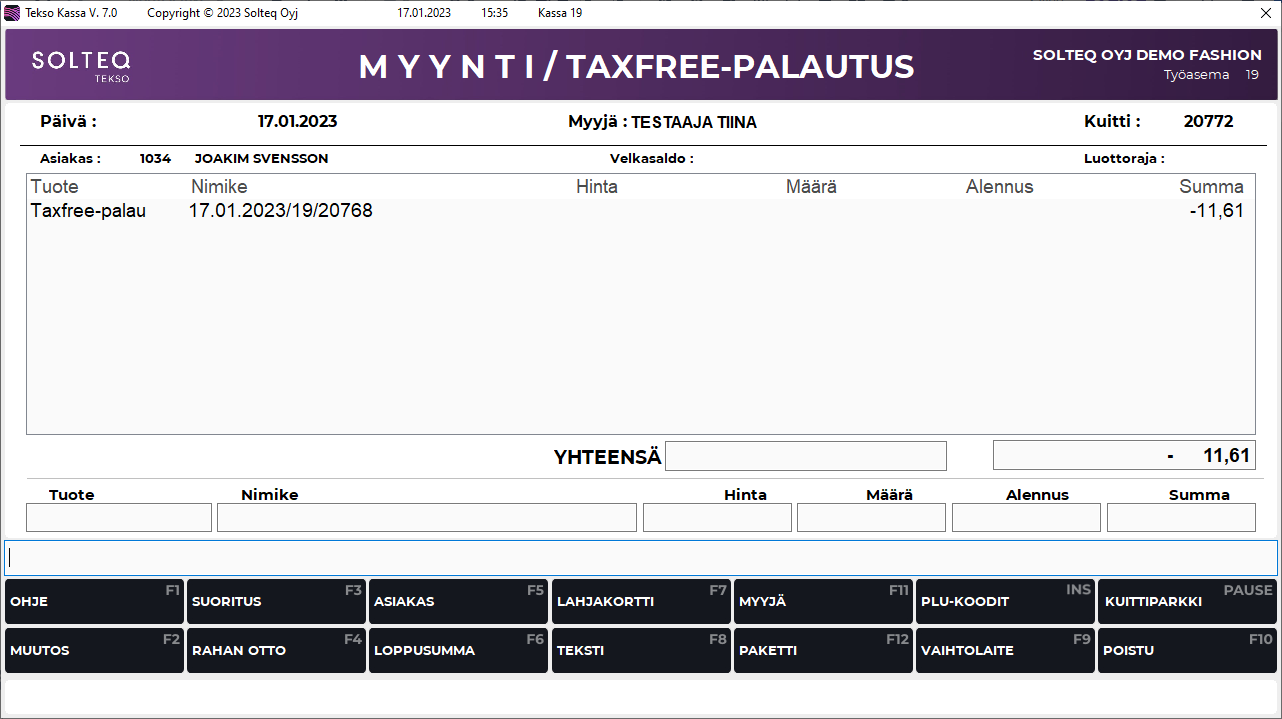The image size is (1282, 719).
Task: Open the PLU-KOODIT list
Action: [x=1005, y=601]
